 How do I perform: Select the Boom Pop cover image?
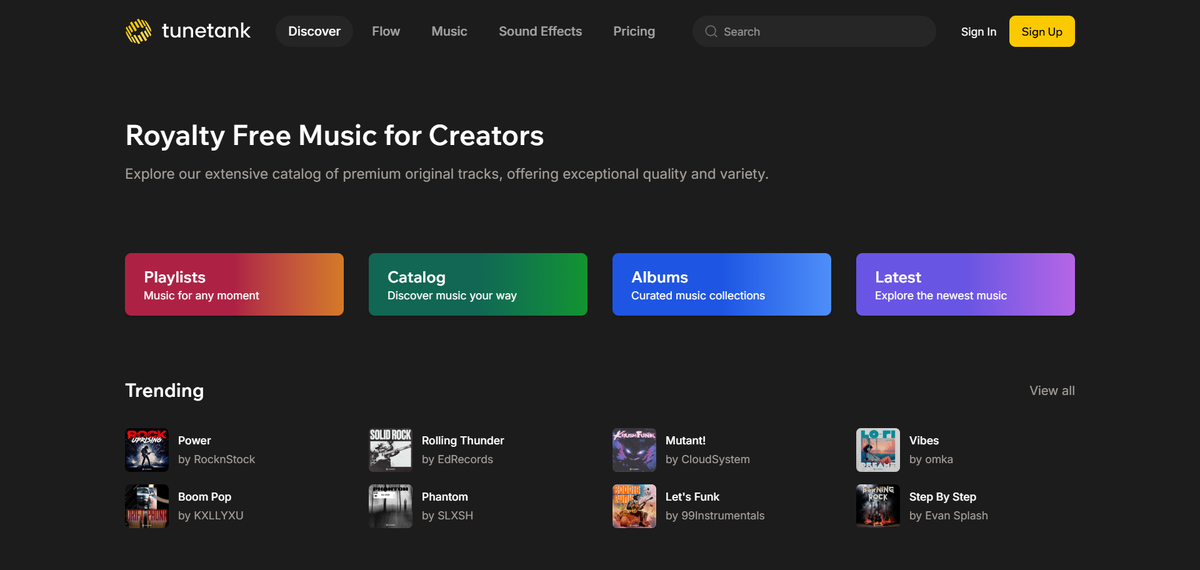coord(146,506)
